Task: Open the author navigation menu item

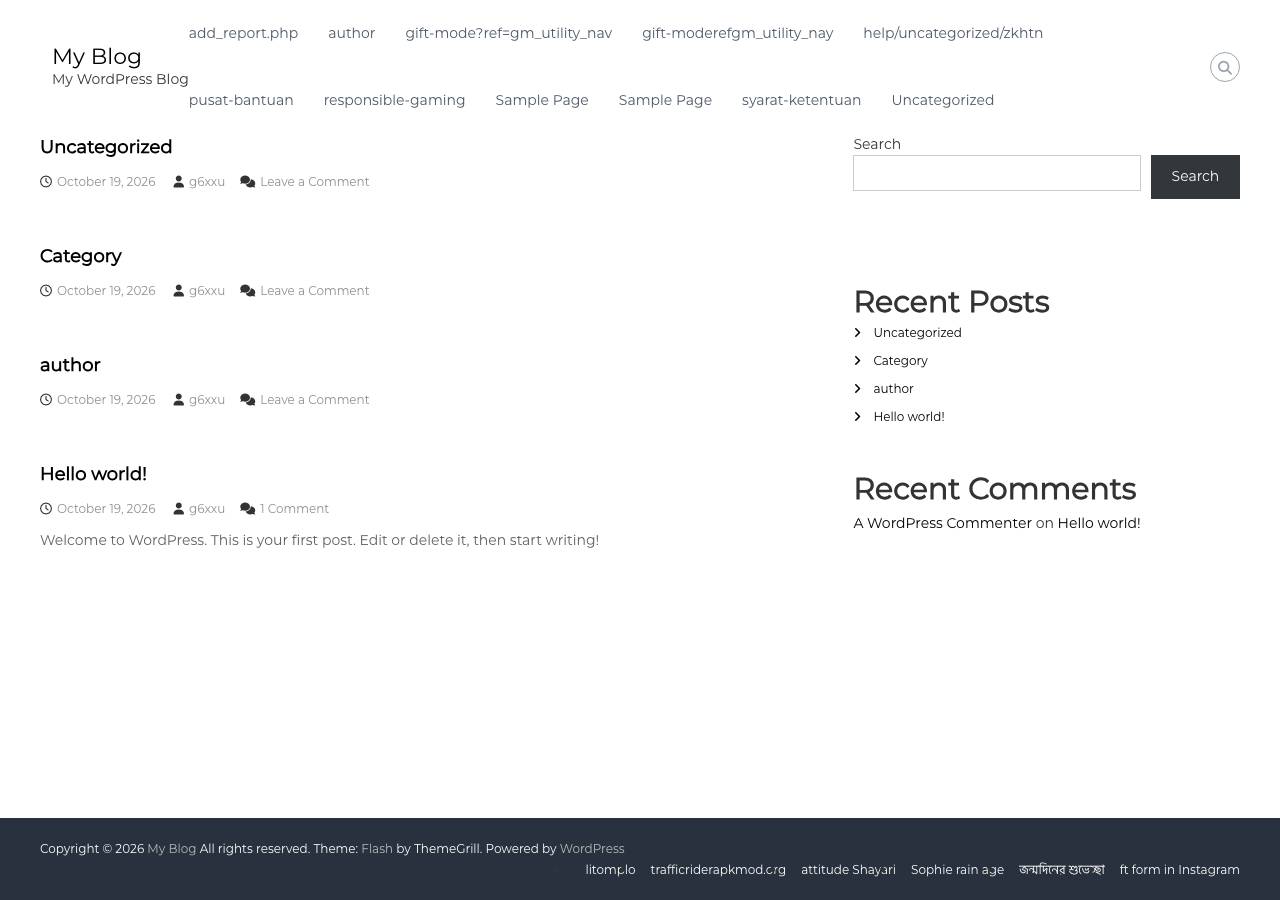Action: click(352, 33)
